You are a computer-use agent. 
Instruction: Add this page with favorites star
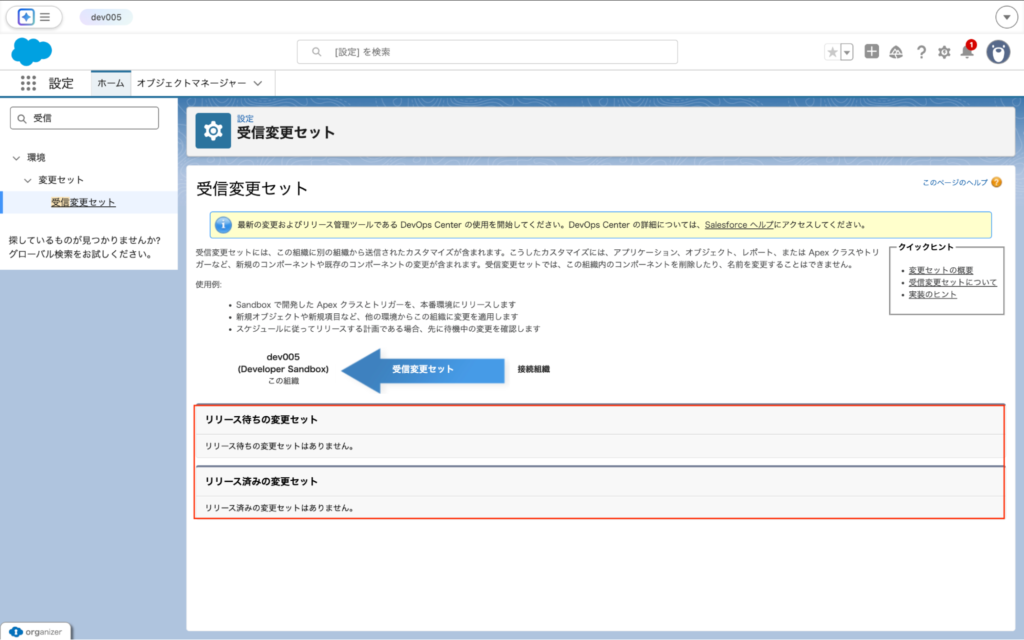click(x=832, y=52)
